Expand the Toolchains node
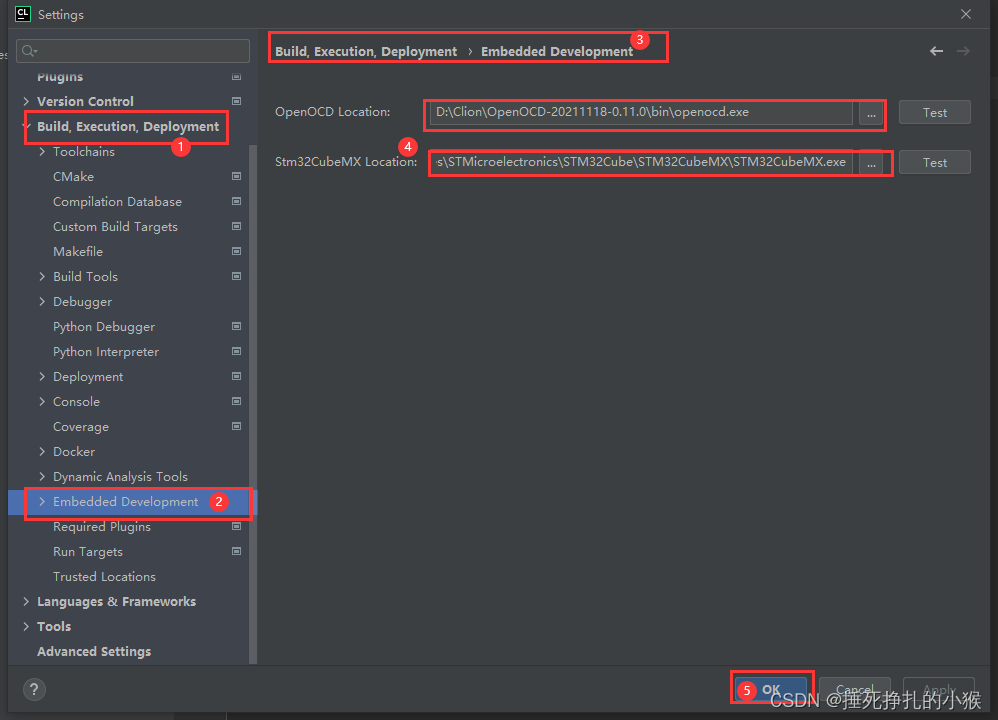This screenshot has width=998, height=720. (42, 152)
